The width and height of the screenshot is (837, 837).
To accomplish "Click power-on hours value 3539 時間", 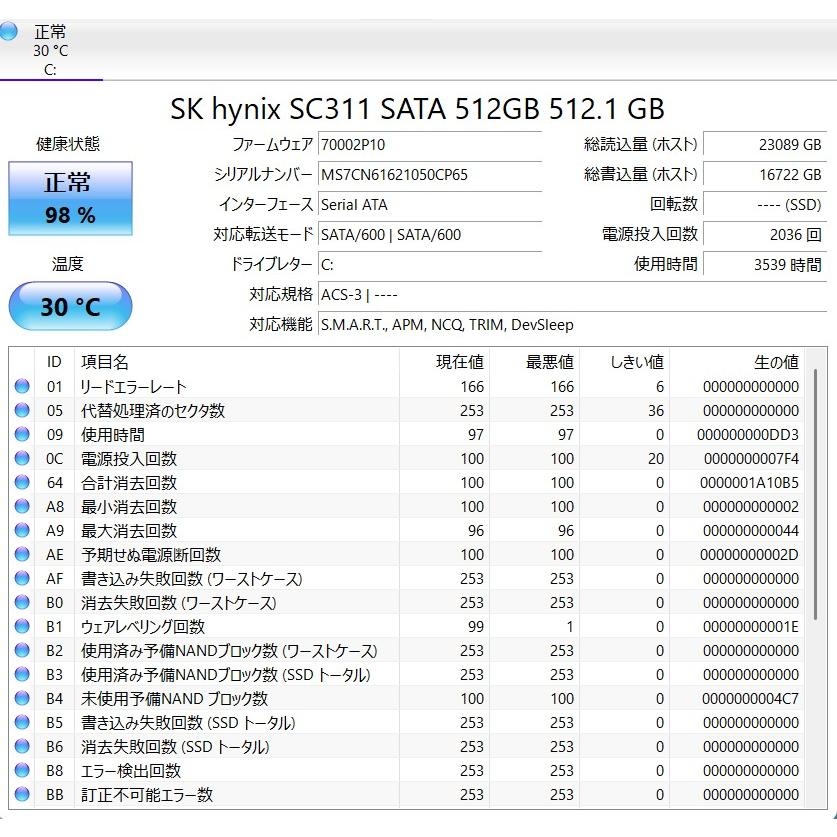I will 765,264.
